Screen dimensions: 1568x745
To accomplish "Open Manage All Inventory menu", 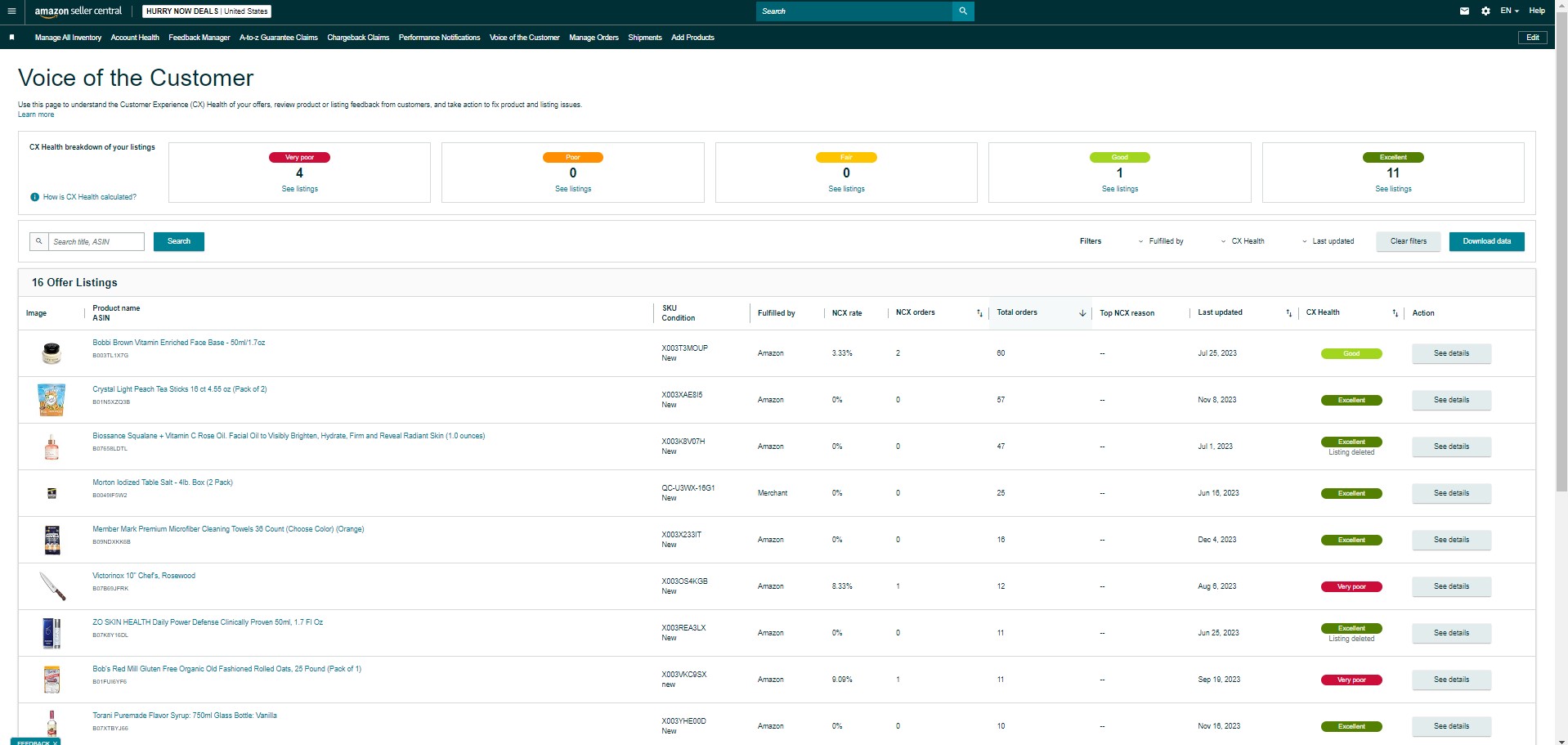I will [x=68, y=38].
